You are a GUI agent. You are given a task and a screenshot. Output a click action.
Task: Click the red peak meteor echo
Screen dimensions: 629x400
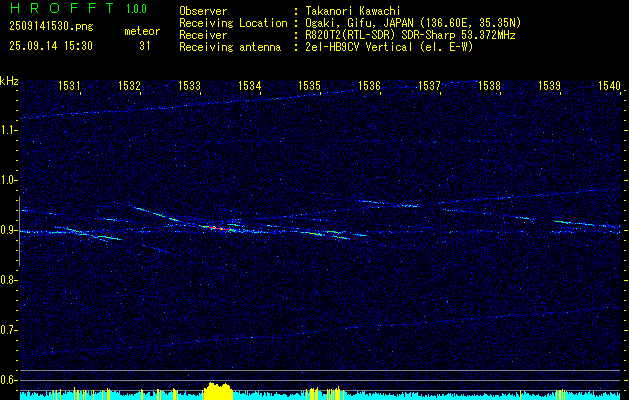click(219, 229)
